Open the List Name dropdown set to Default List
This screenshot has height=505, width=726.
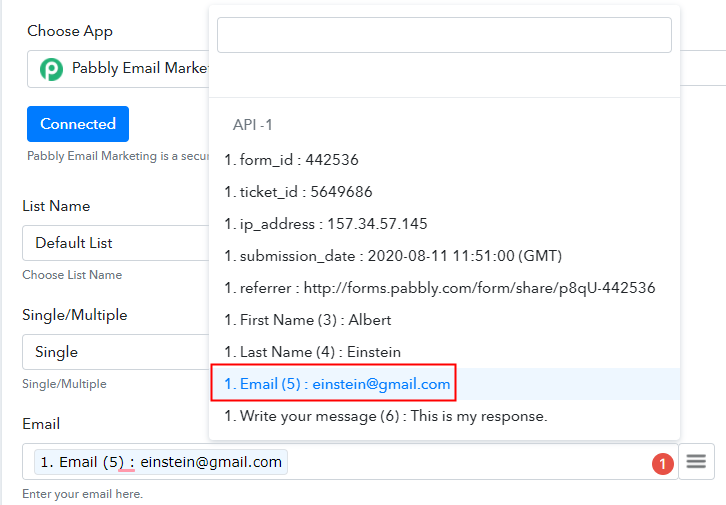pos(116,243)
